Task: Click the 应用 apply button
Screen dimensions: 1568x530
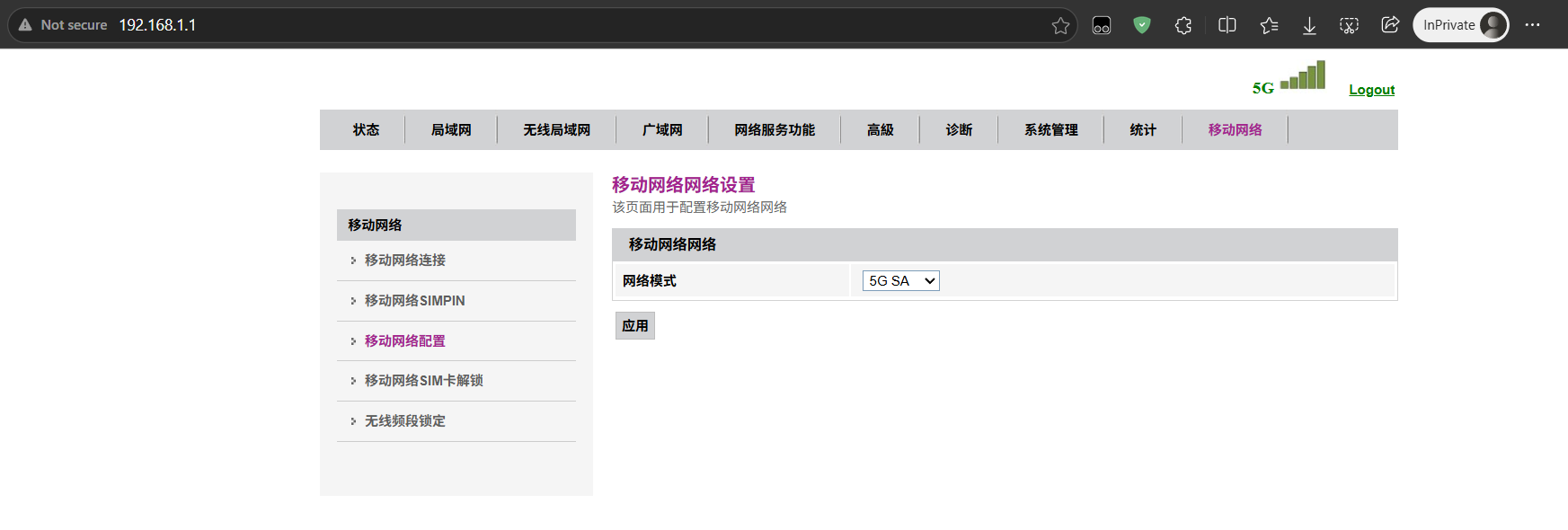Action: pos(635,326)
